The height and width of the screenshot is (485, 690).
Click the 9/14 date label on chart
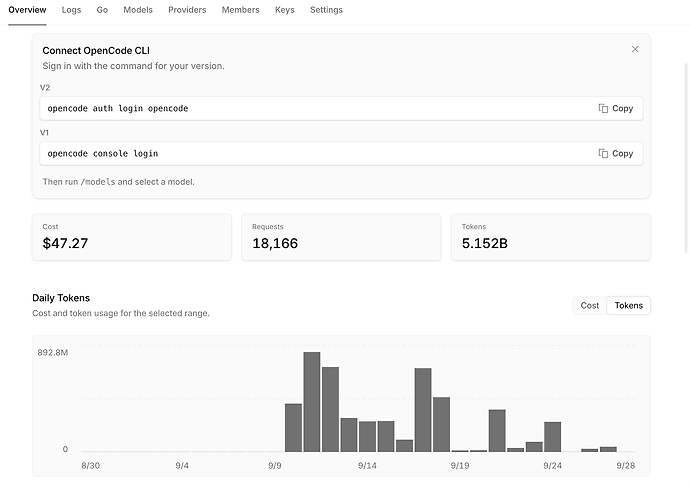tap(367, 466)
